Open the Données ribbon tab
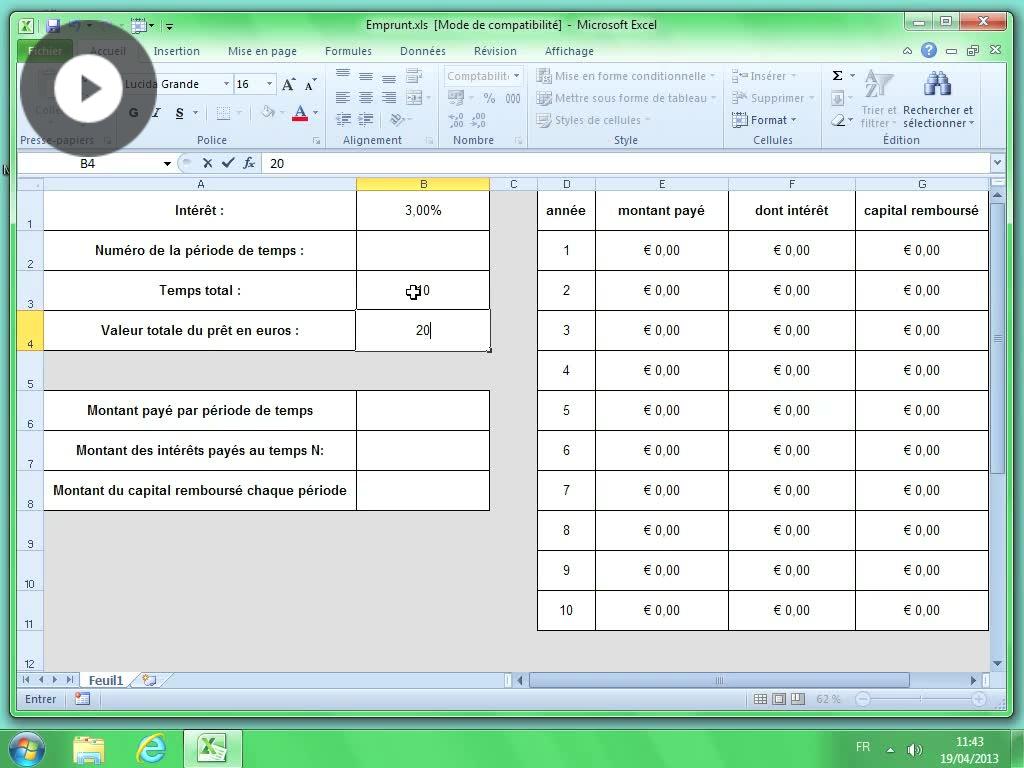1024x768 pixels. pos(422,51)
